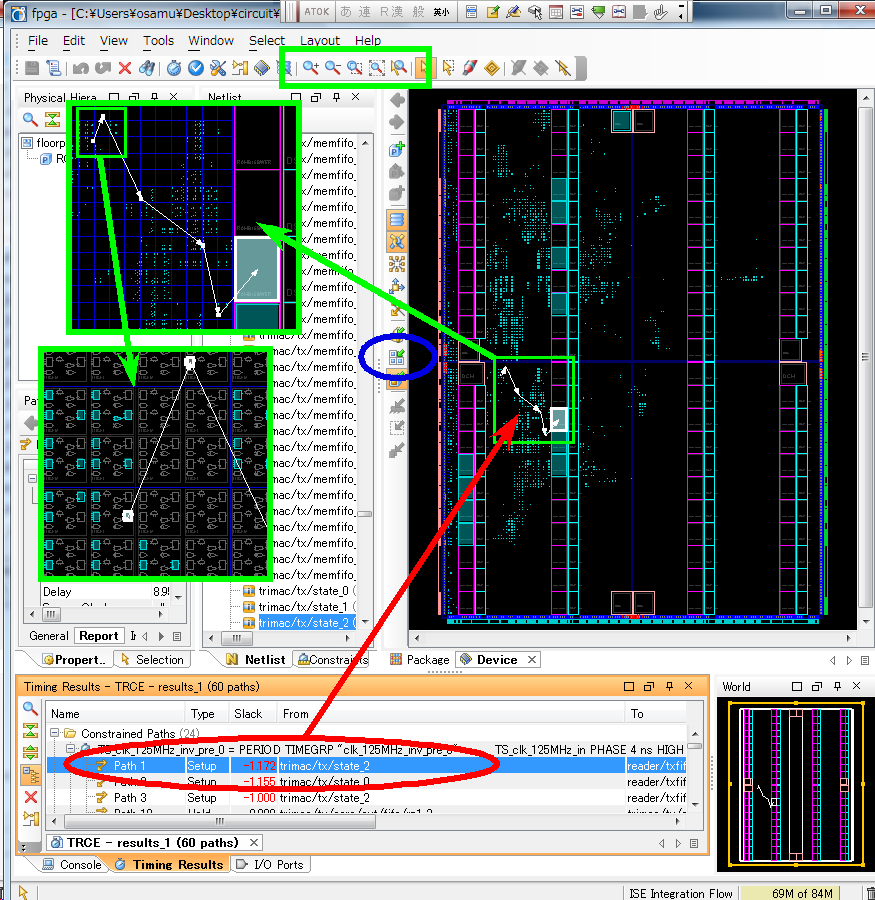Click the Slack column header
This screenshot has height=900, width=875.
tap(248, 714)
